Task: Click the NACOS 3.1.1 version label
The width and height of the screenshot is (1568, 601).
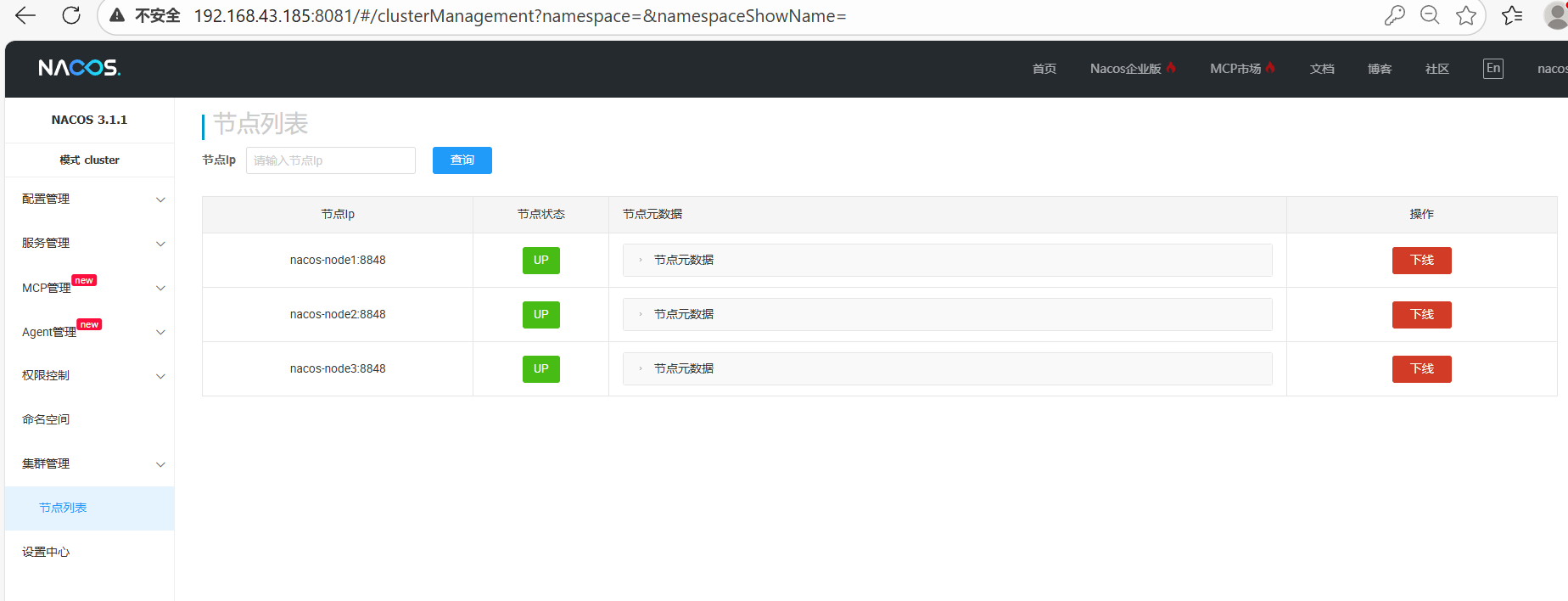Action: tap(89, 120)
